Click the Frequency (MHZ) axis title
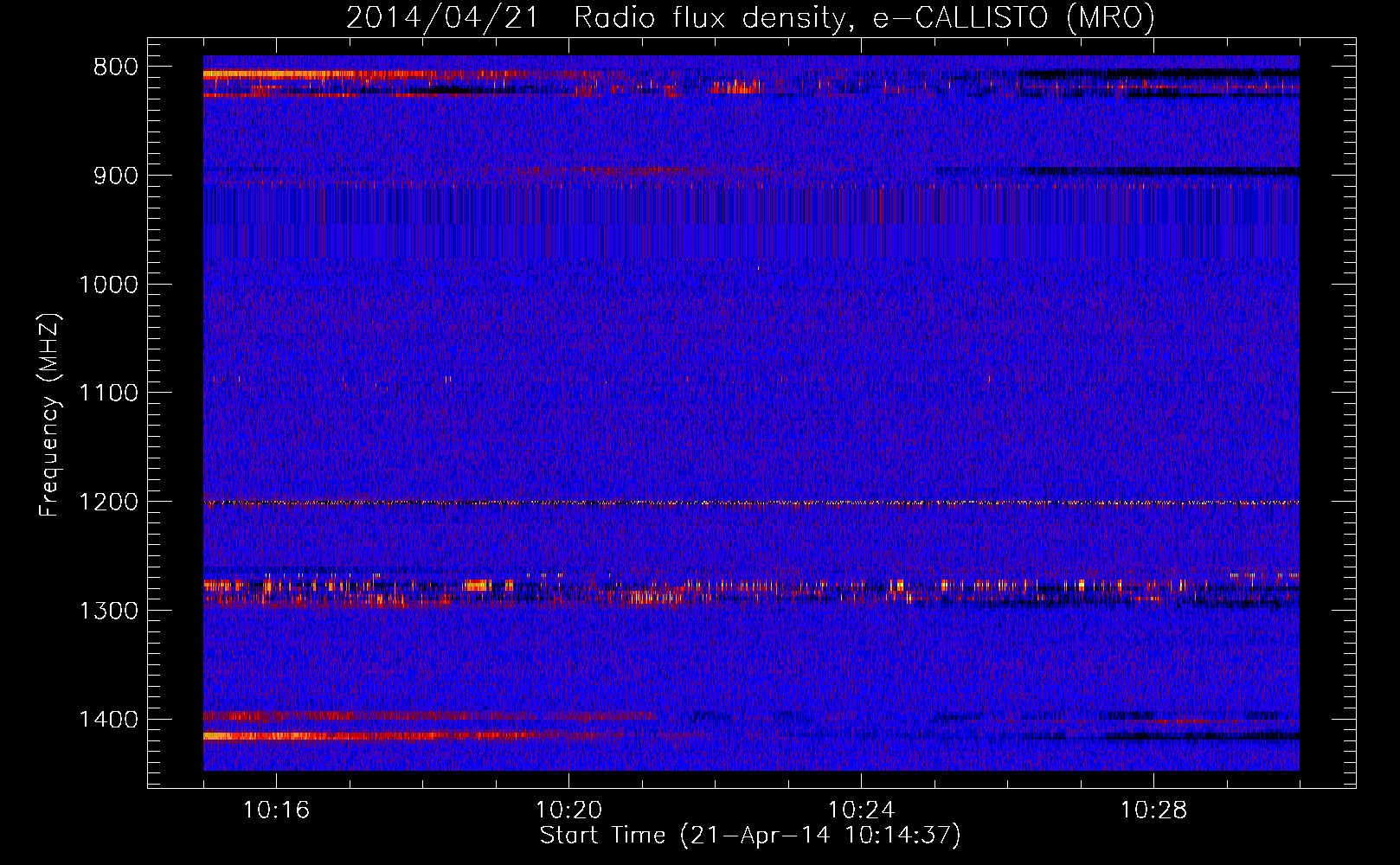 pos(49,415)
